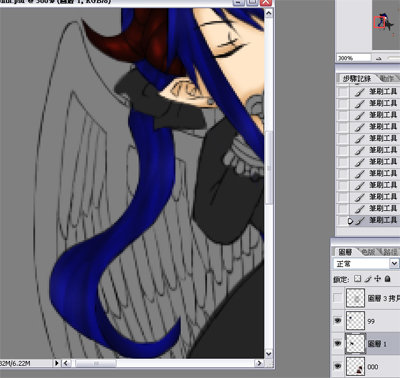Open the status bar info arrow menu
Viewport: 400px width, 378px height.
click(57, 363)
